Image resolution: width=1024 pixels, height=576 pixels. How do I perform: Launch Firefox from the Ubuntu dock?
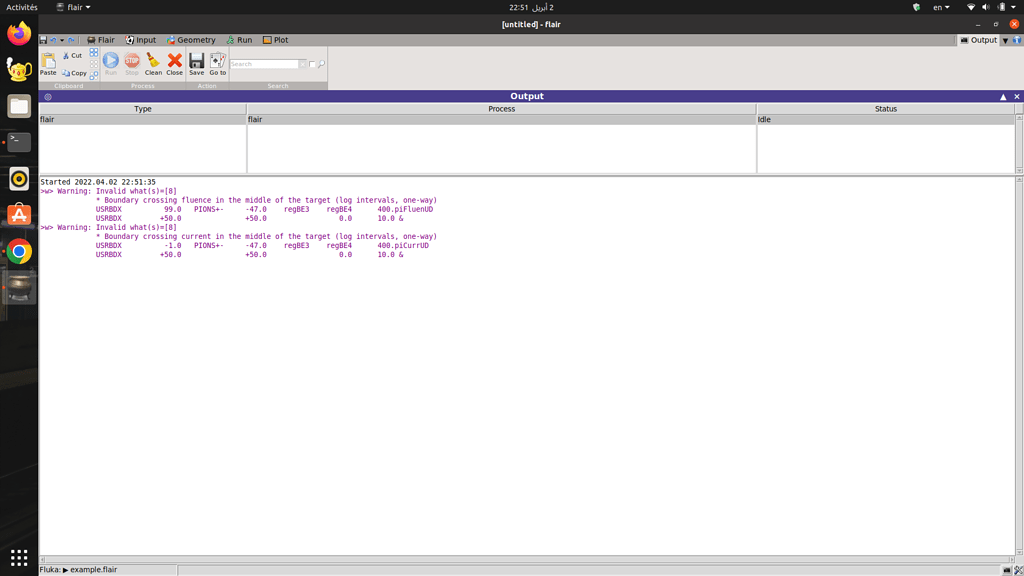17,33
